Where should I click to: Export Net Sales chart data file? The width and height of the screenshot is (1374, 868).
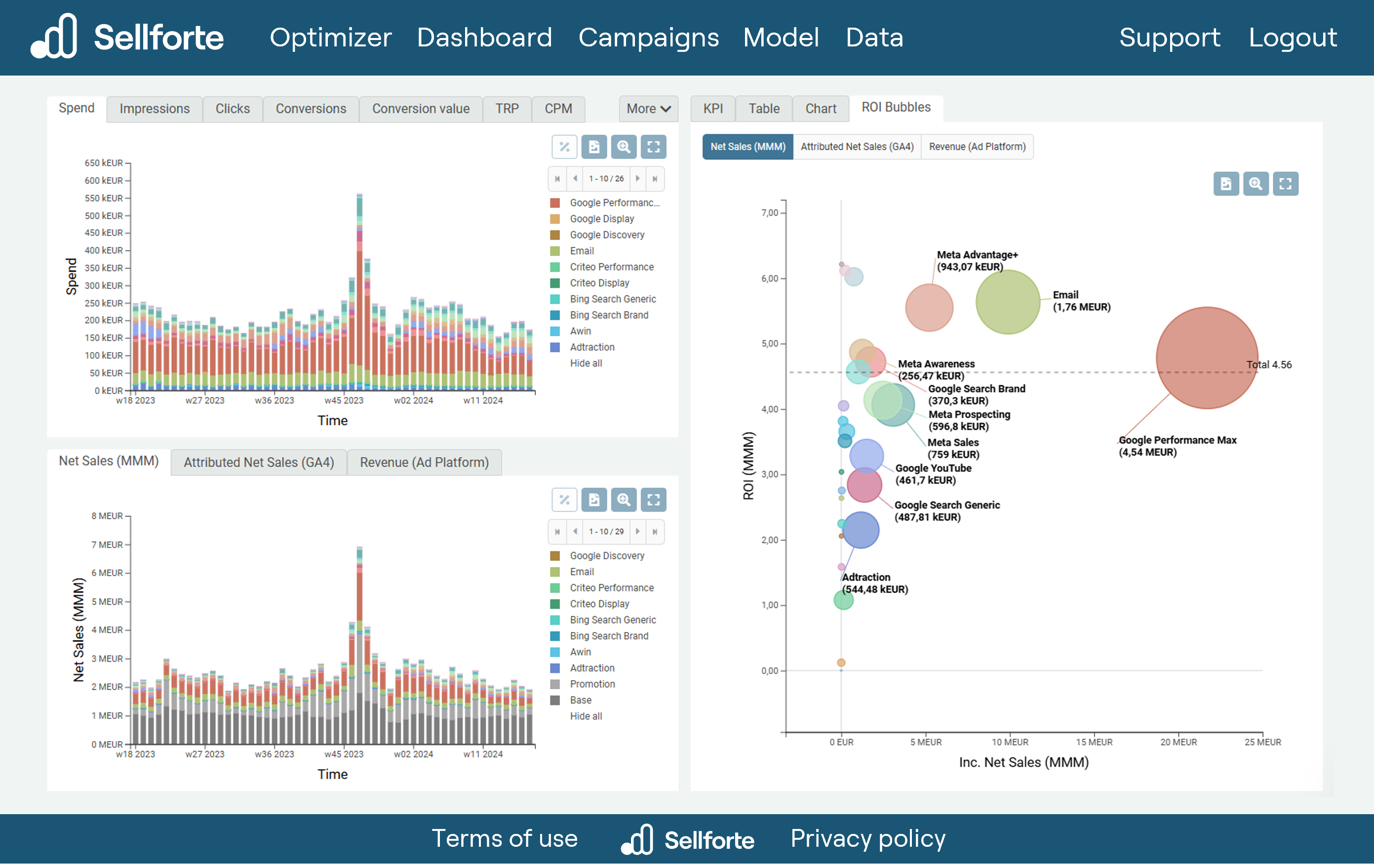click(593, 499)
